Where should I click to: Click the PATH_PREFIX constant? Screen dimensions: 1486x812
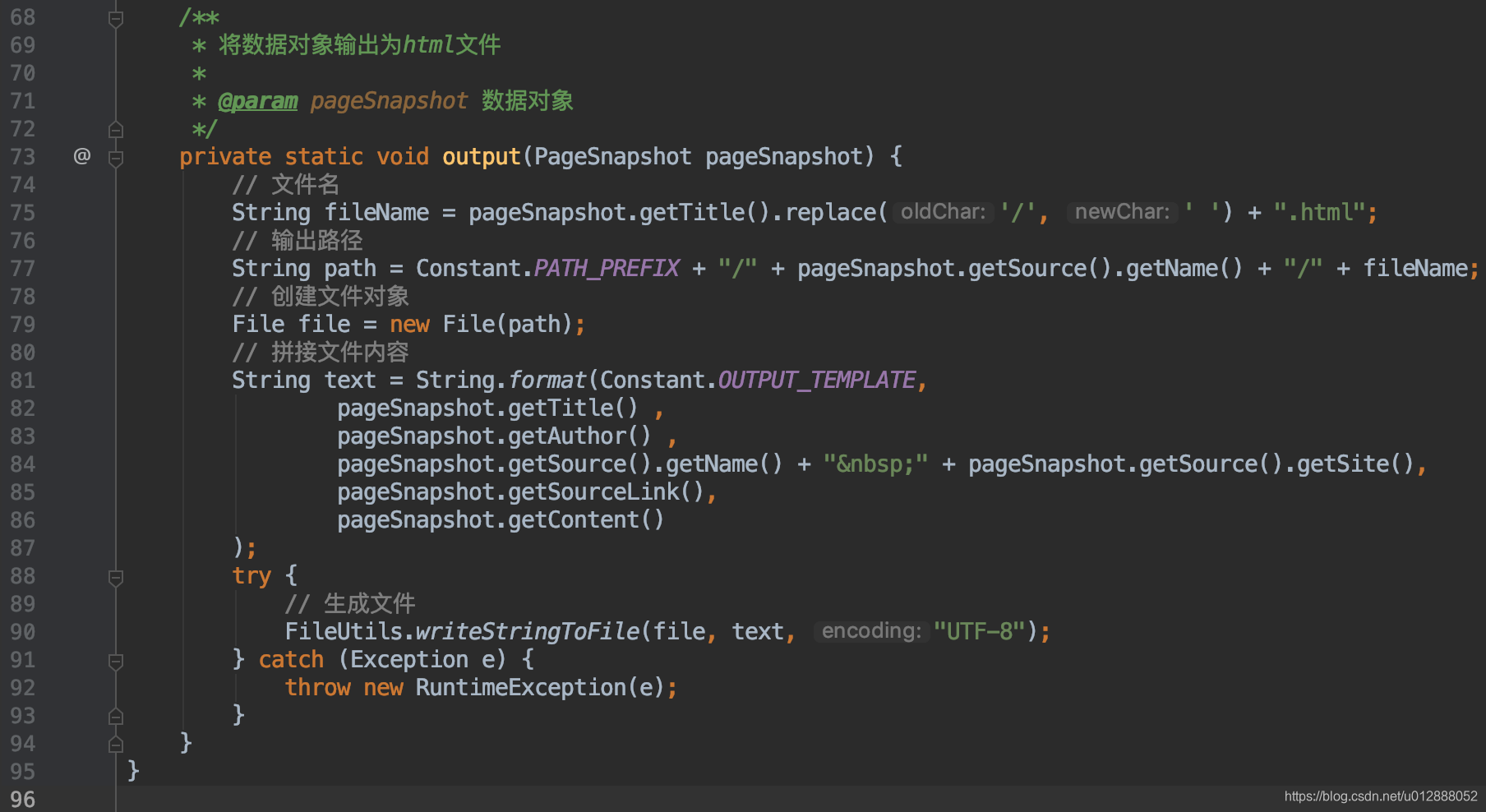point(607,269)
